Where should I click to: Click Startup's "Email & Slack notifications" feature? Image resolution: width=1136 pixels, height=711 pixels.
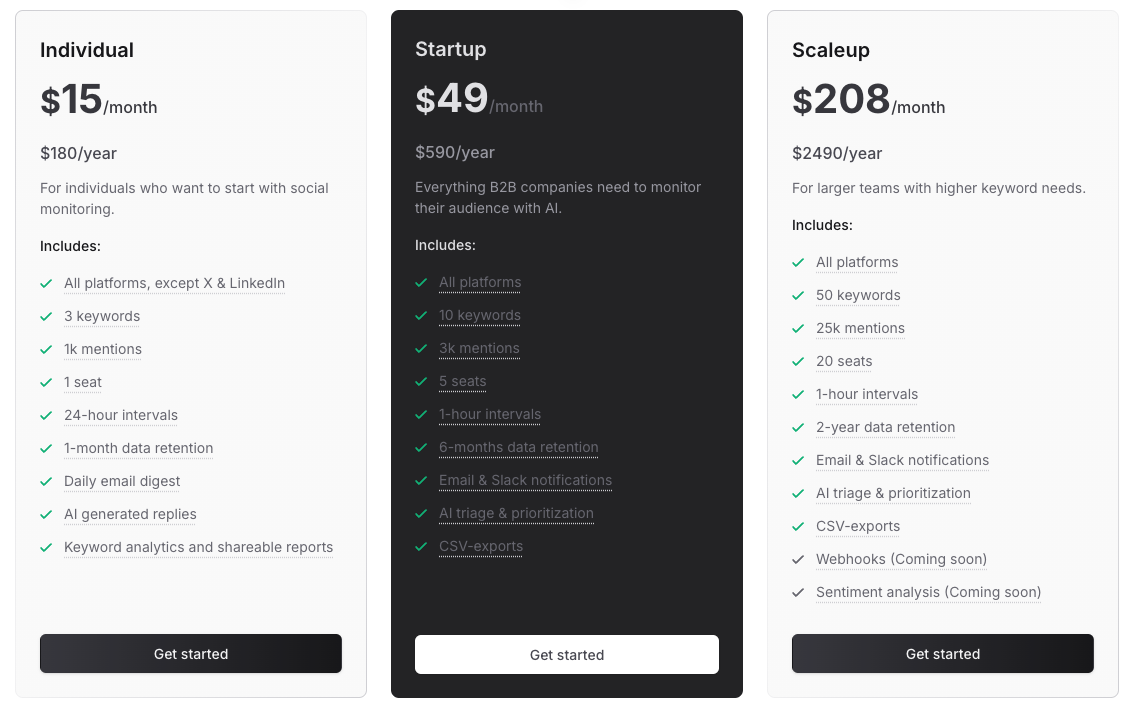tap(525, 481)
